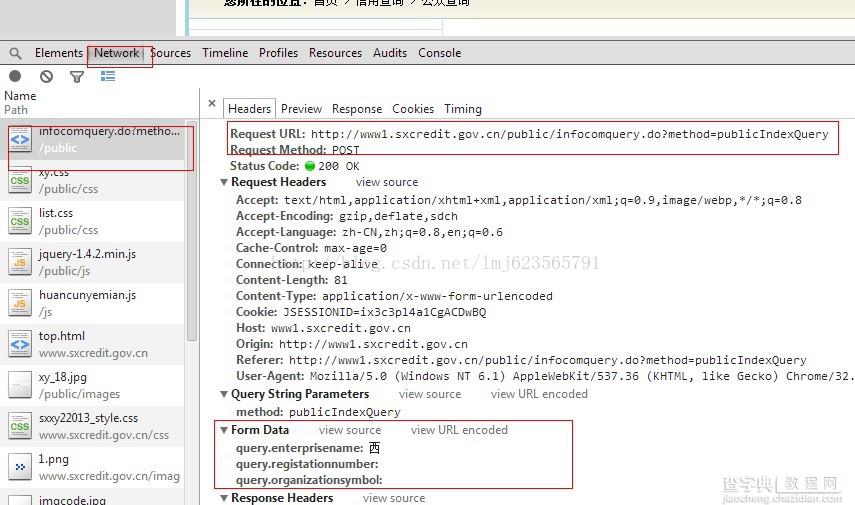The image size is (855, 505).
Task: Click view source next to Form Data
Action: 350,430
